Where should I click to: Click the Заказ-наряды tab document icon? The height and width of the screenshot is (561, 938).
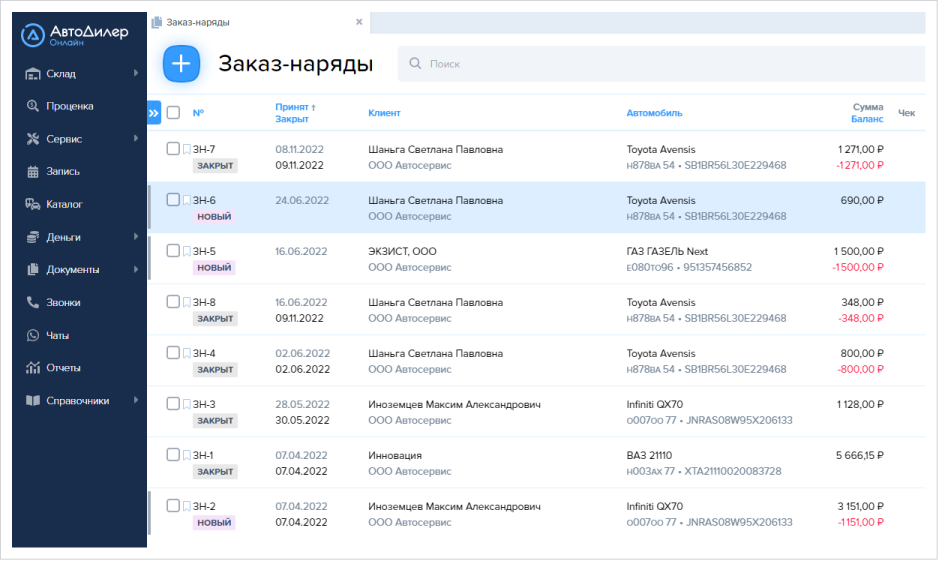pyautogui.click(x=157, y=22)
